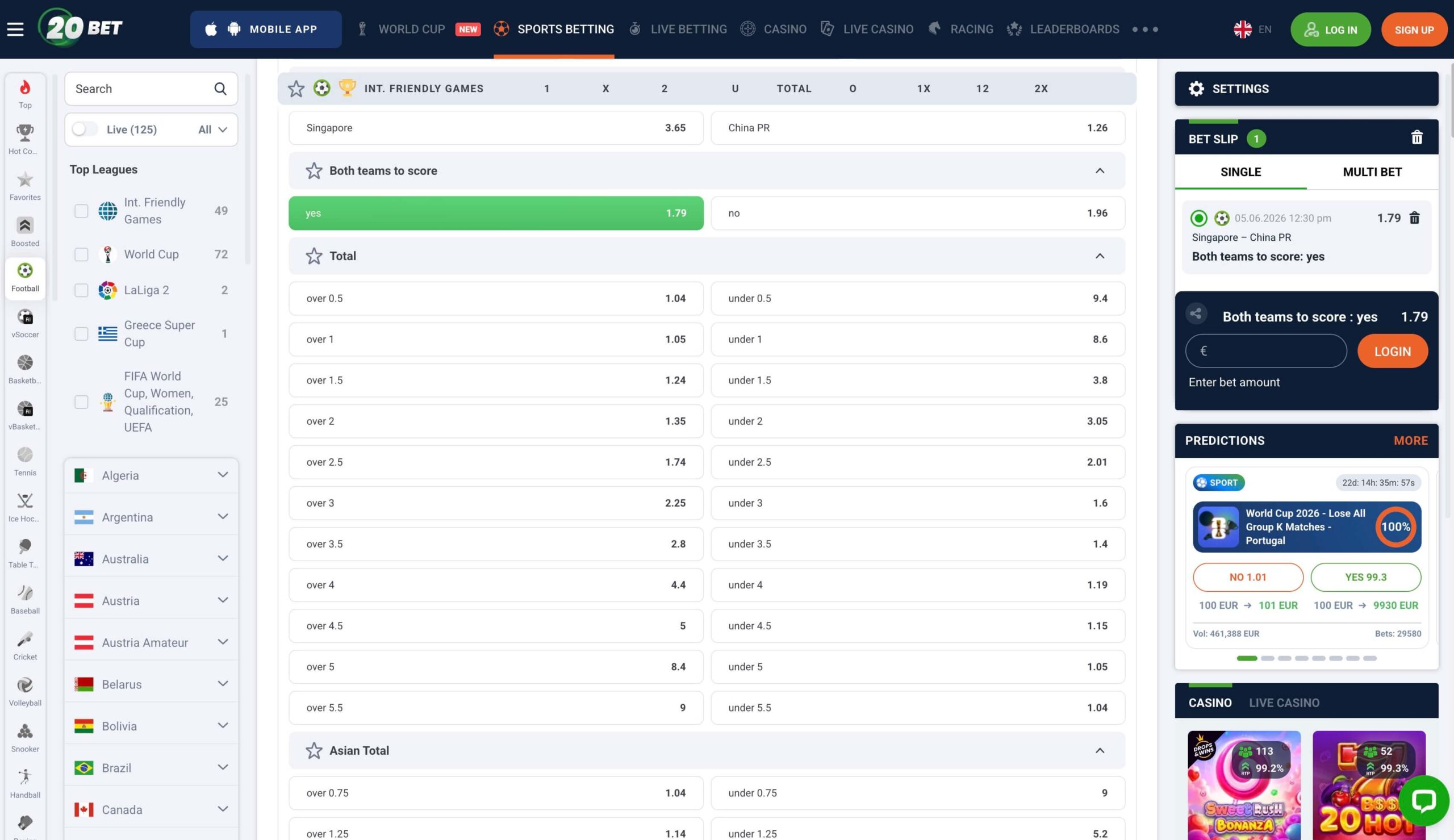
Task: Favorite the Both teams to score market star
Action: pyautogui.click(x=314, y=171)
